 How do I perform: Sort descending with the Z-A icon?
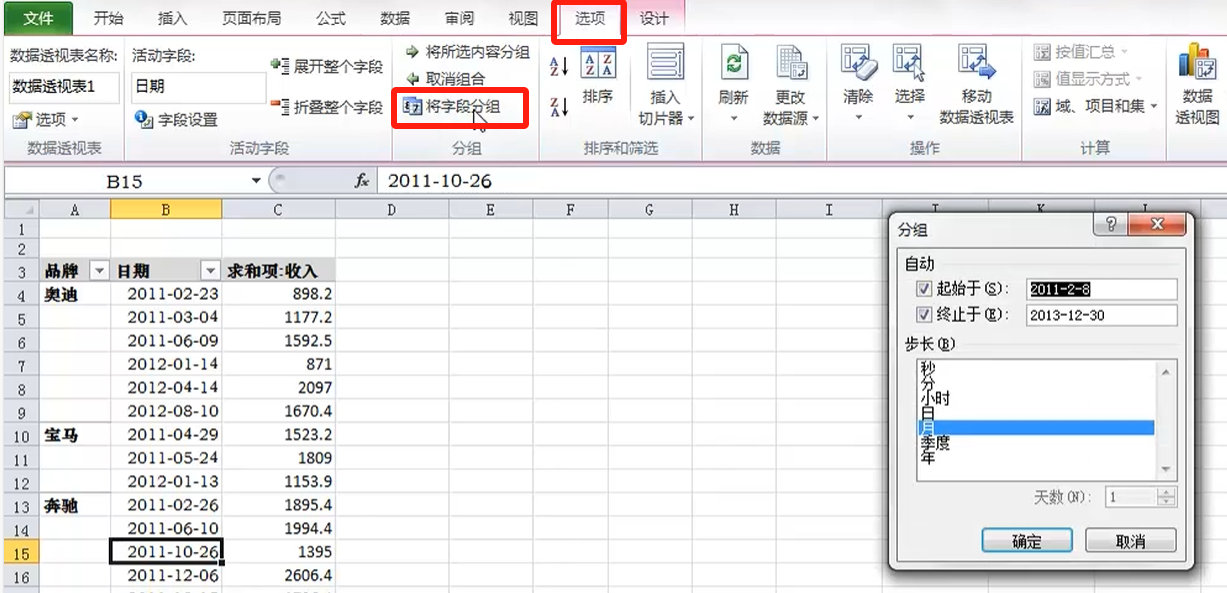click(559, 106)
